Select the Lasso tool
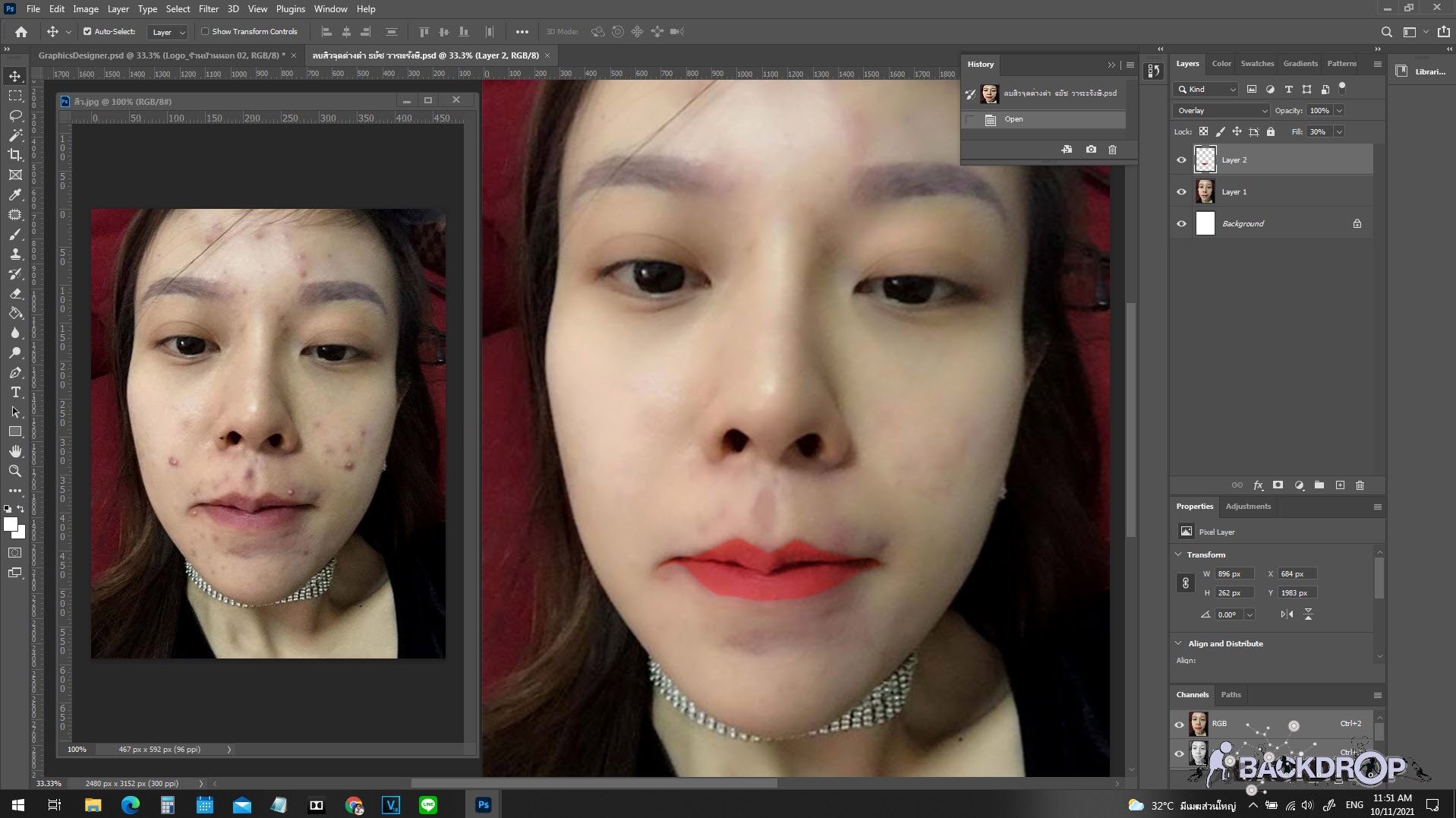 pos(15,115)
